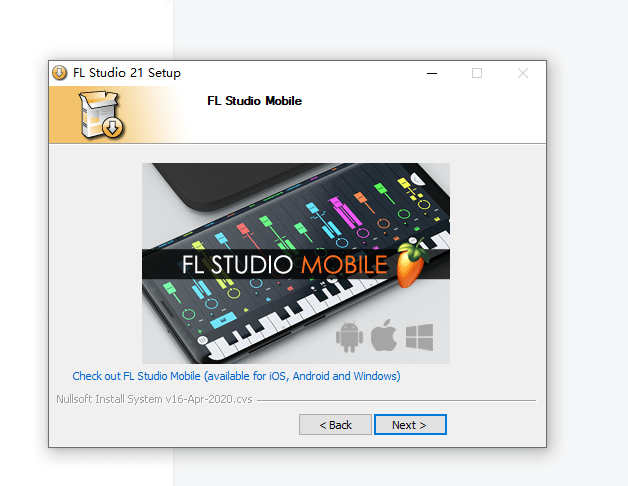Click the white FL STUDIO banner text
The height and width of the screenshot is (486, 628).
tap(237, 264)
